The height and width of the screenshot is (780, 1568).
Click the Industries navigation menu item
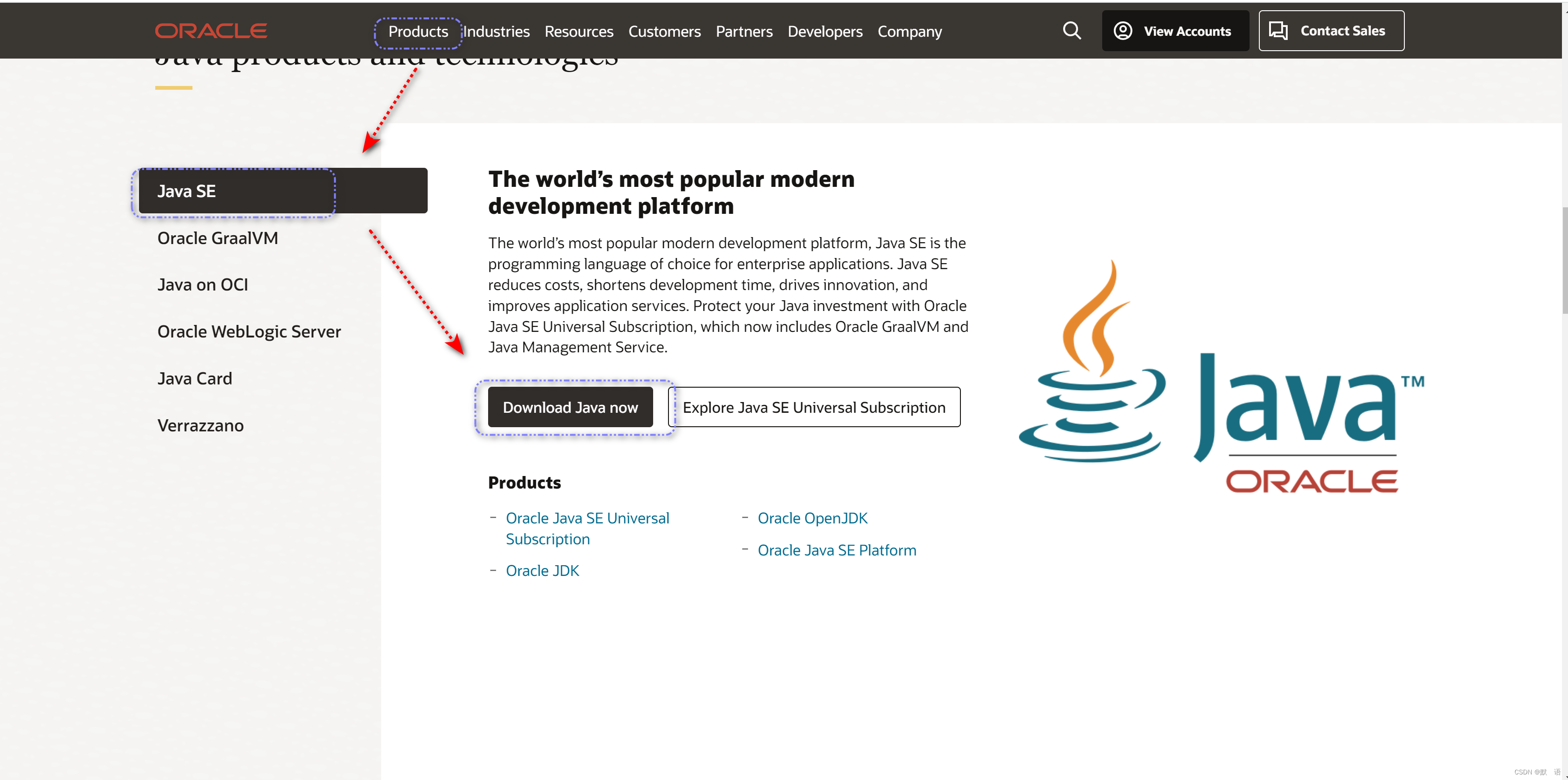tap(497, 30)
